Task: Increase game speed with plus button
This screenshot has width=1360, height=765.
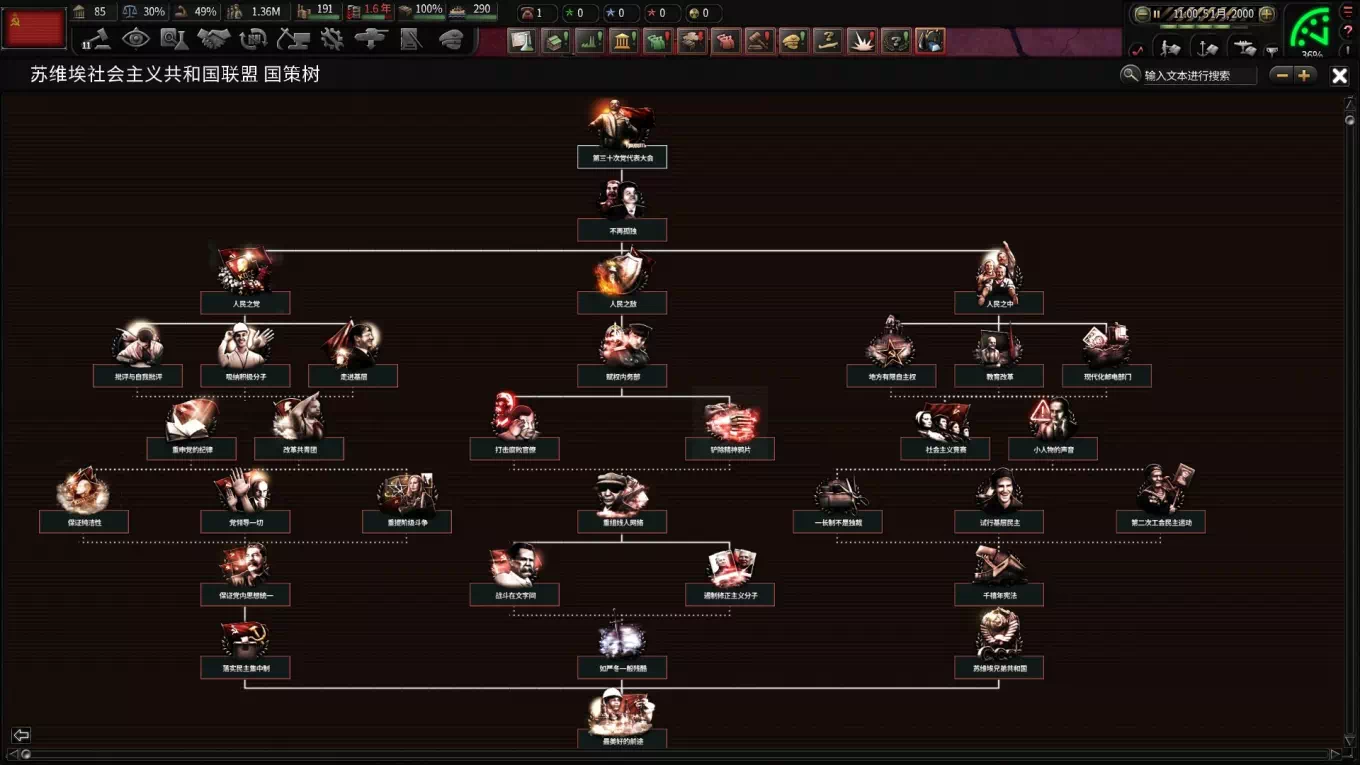Action: 1266,14
